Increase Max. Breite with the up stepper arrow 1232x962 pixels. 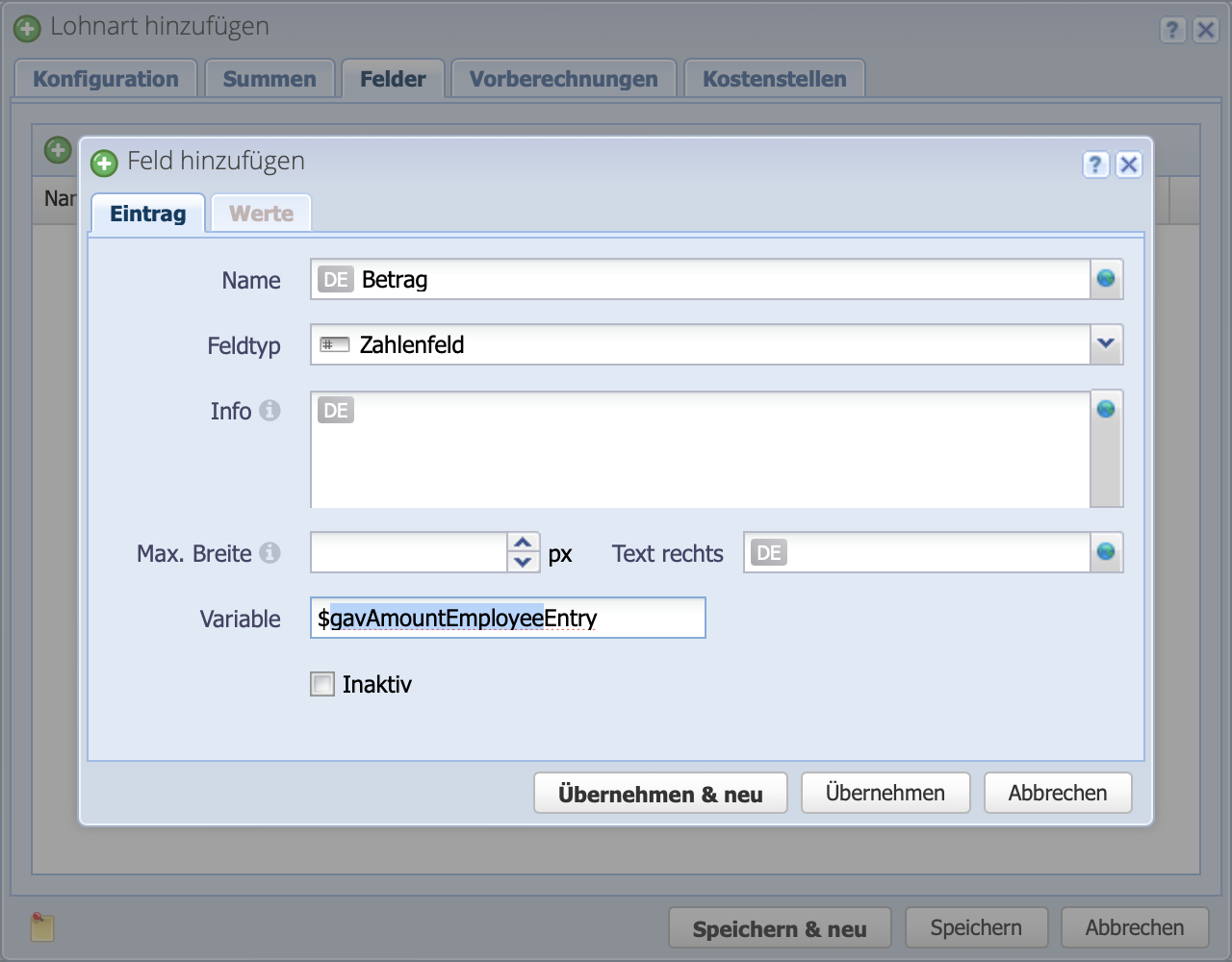521,544
